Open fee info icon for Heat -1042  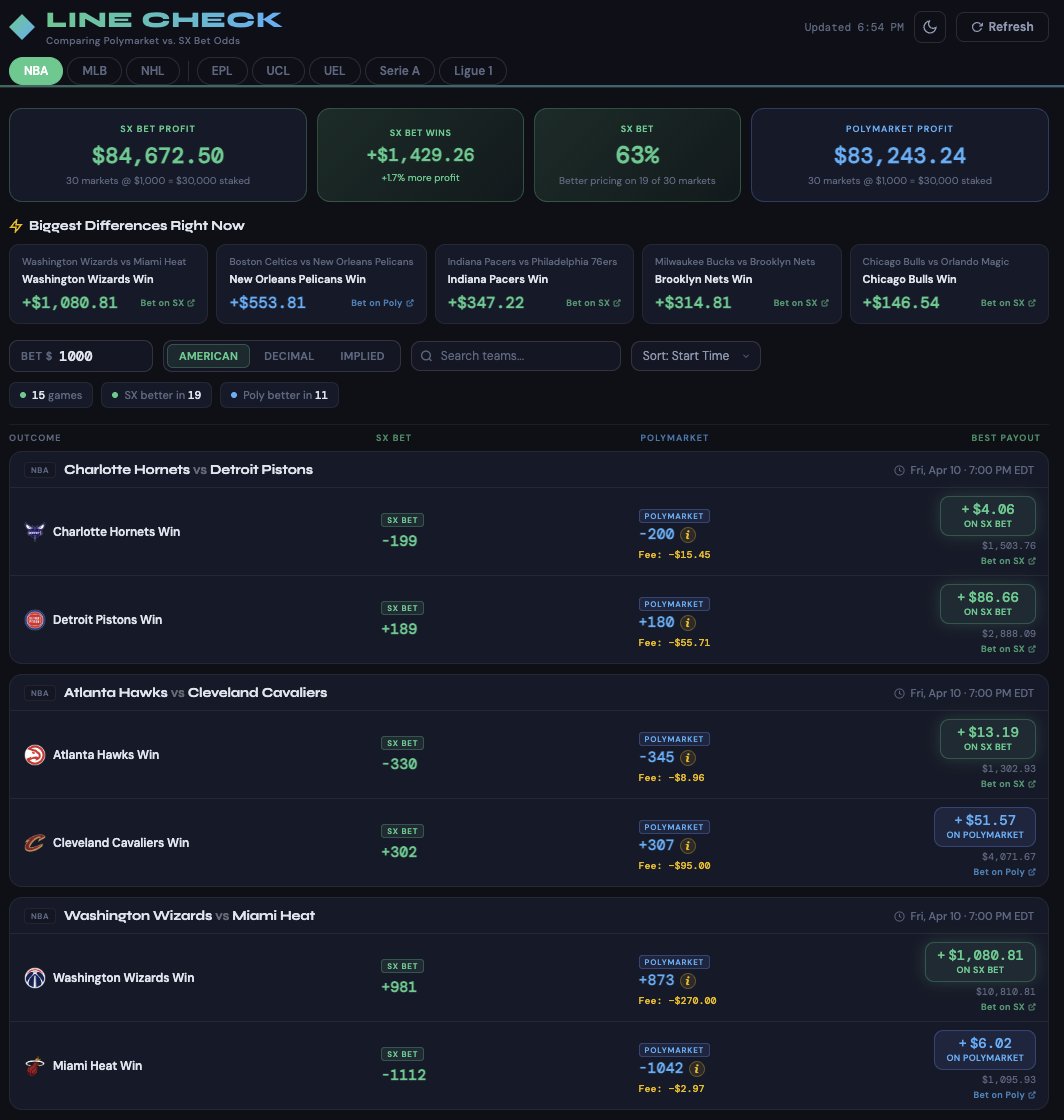point(696,1068)
